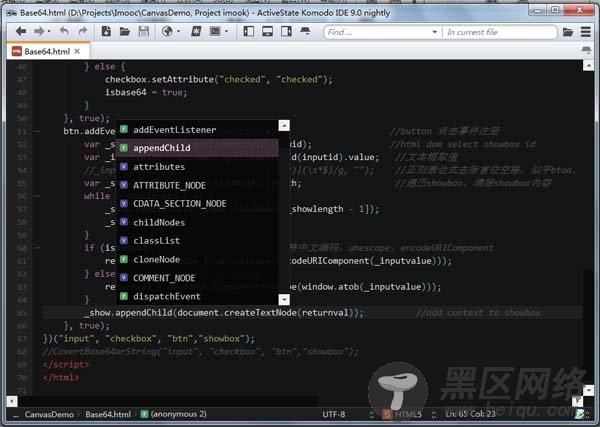Select CDATA_SECTION_NODE in autocomplete list

coord(197,204)
